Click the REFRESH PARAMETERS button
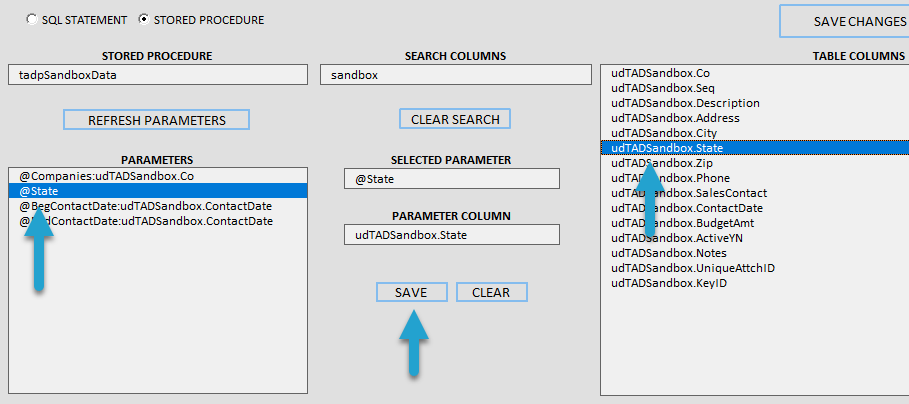Viewport: 909px width, 404px height. point(157,120)
